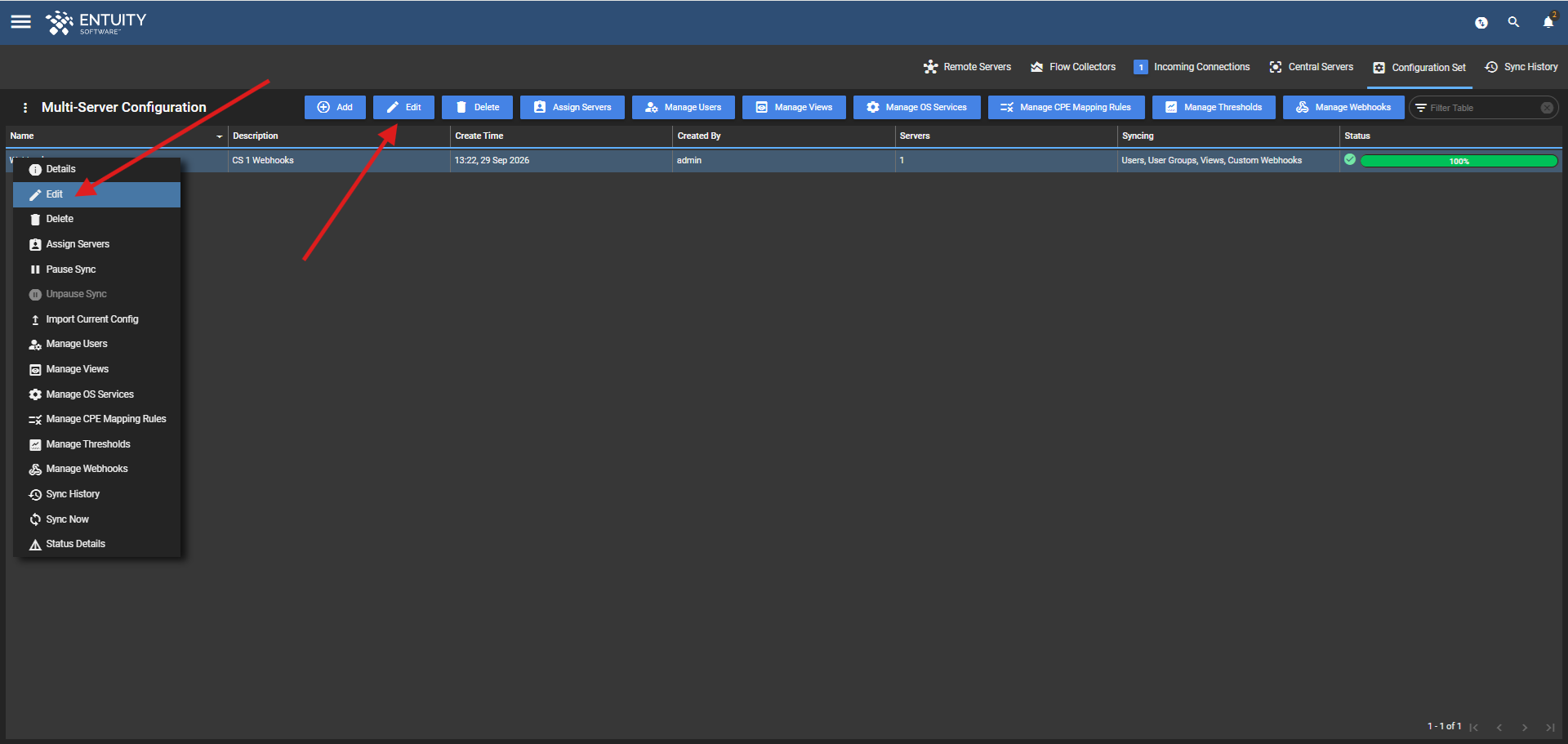Go to next table page
Screen dimensions: 1568x744
tap(1525, 727)
